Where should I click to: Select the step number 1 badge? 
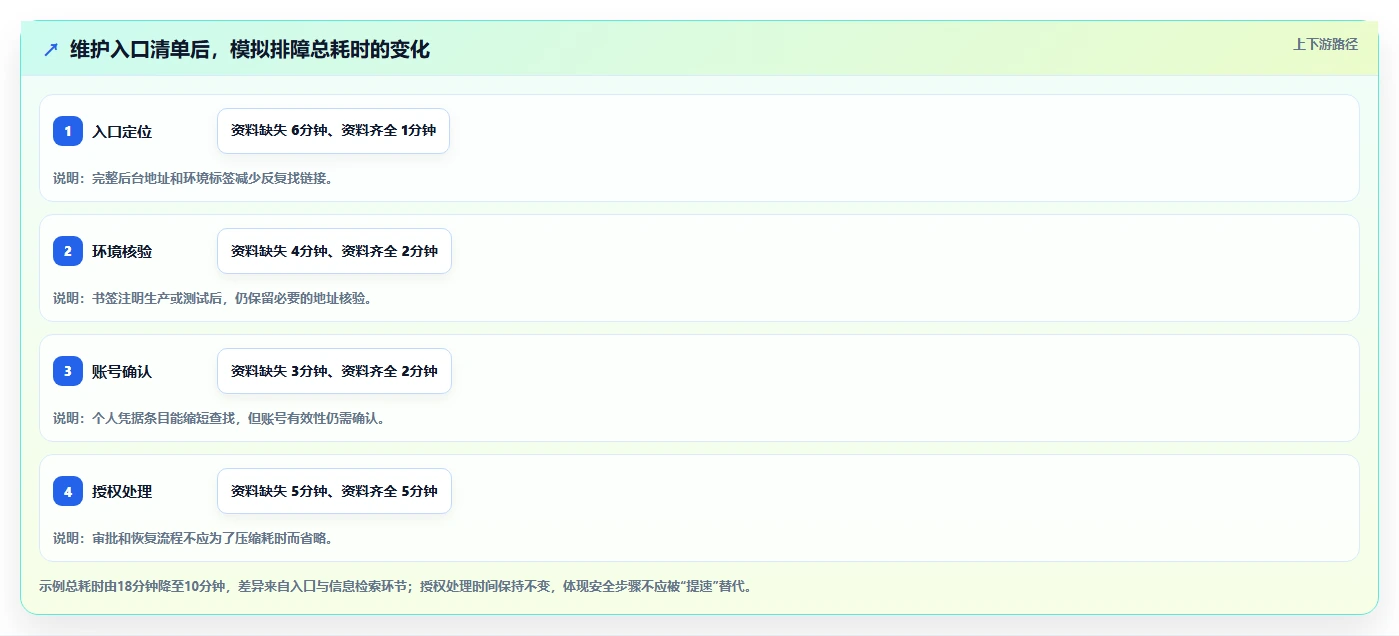[x=68, y=131]
